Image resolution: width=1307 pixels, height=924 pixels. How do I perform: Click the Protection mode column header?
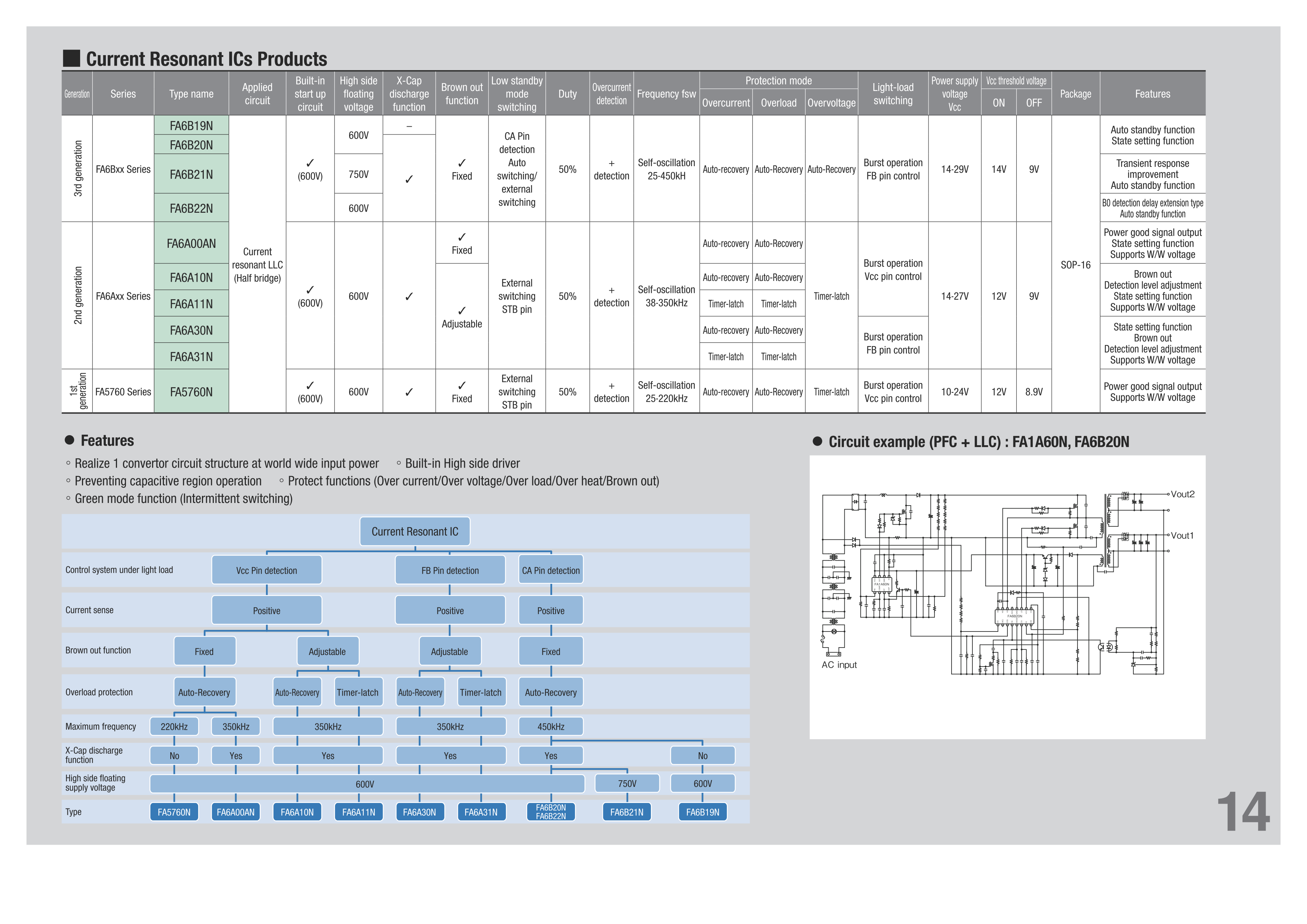click(x=779, y=80)
